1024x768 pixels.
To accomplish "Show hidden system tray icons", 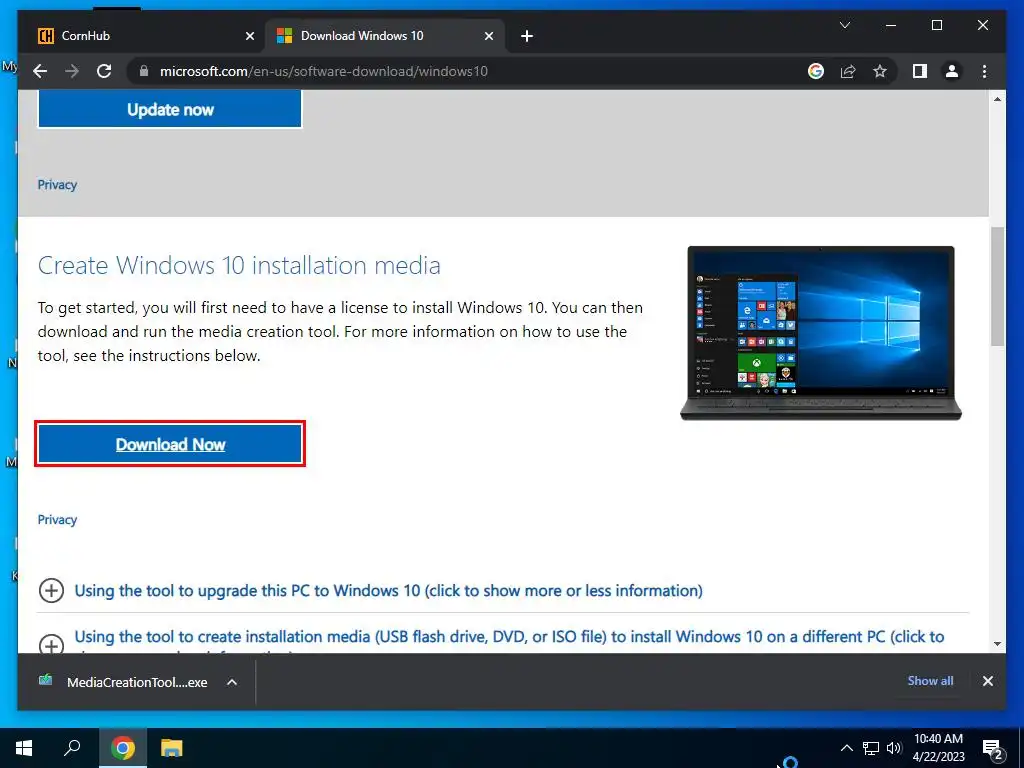I will tap(846, 748).
